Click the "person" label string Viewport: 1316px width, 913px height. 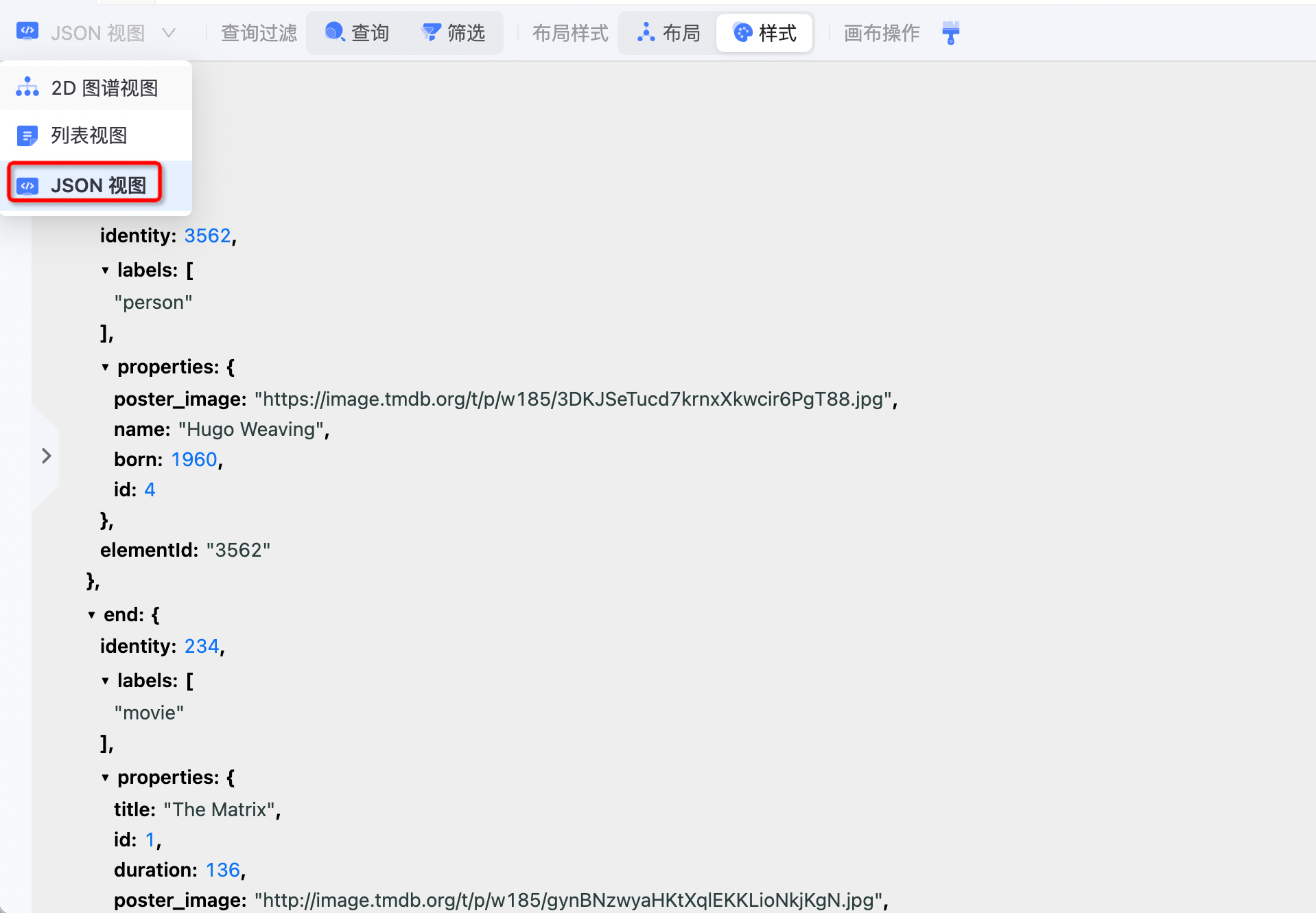pyautogui.click(x=153, y=302)
